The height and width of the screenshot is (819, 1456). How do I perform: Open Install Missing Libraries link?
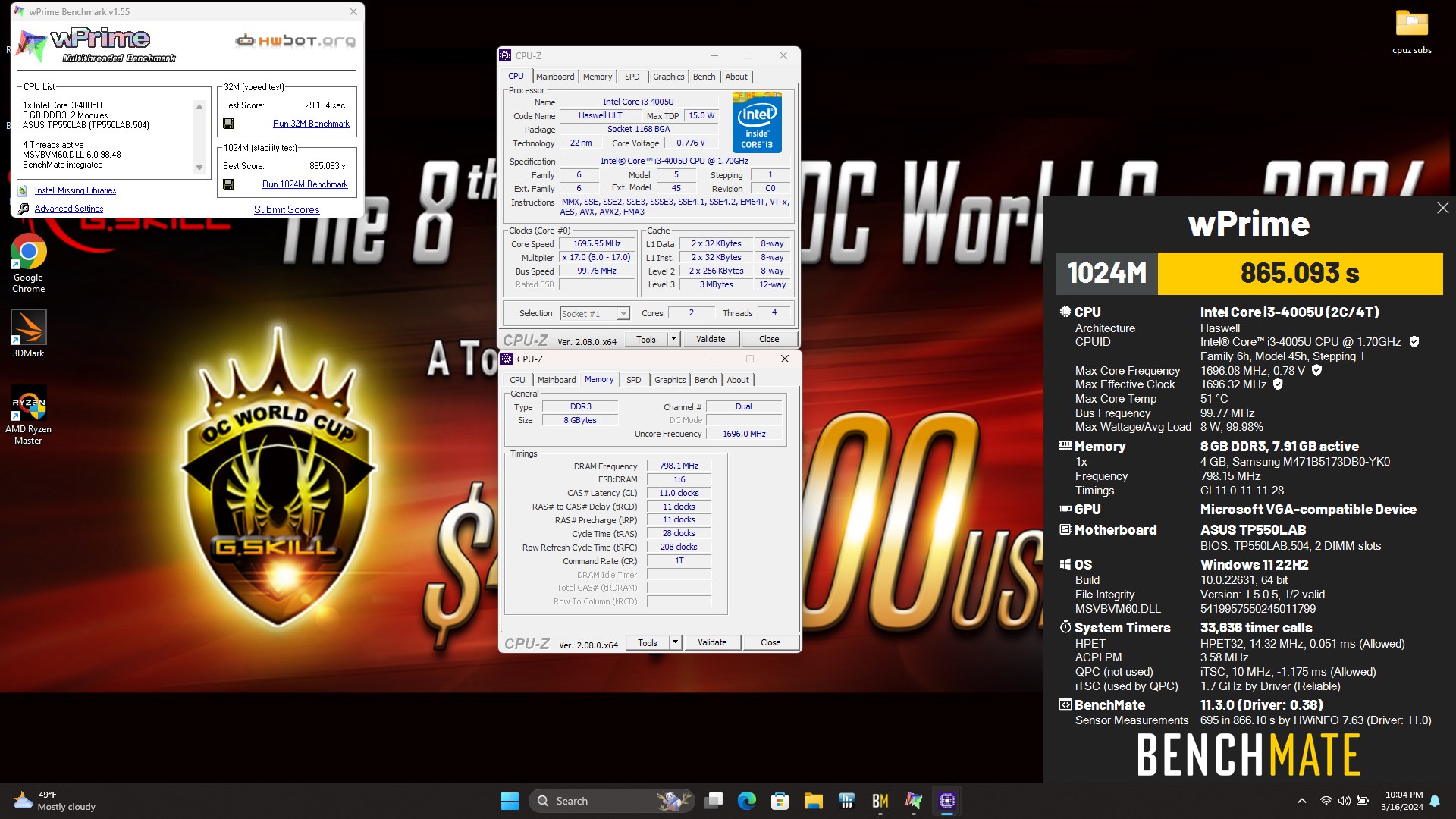75,190
